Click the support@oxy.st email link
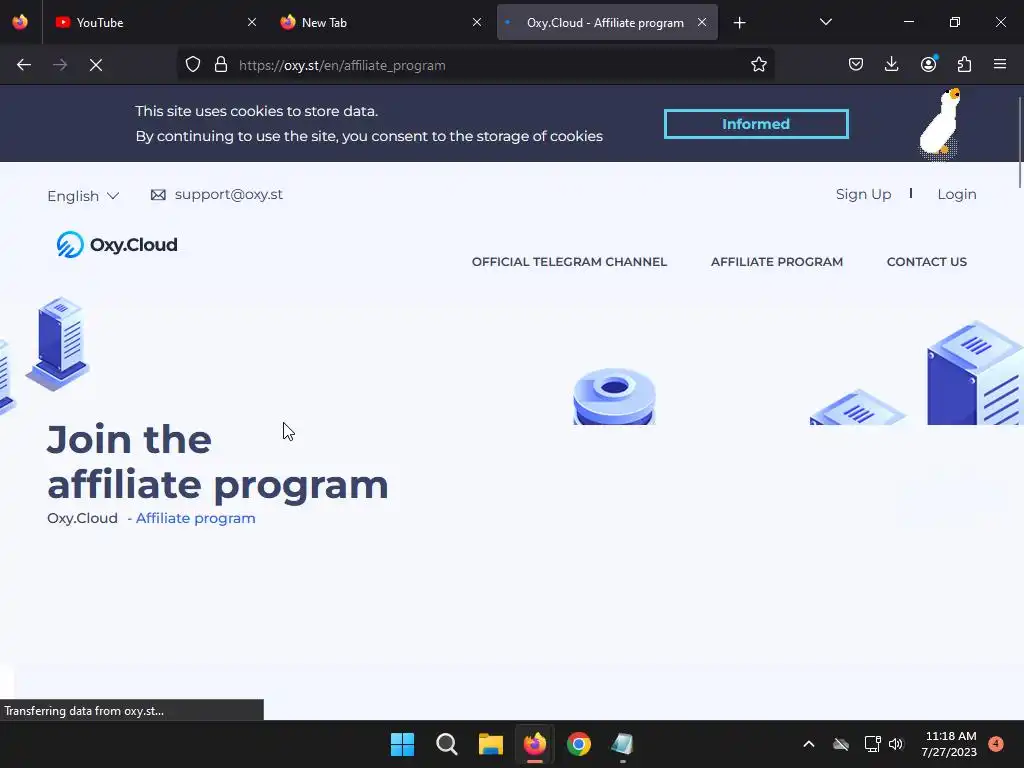The height and width of the screenshot is (768, 1024). click(x=229, y=195)
